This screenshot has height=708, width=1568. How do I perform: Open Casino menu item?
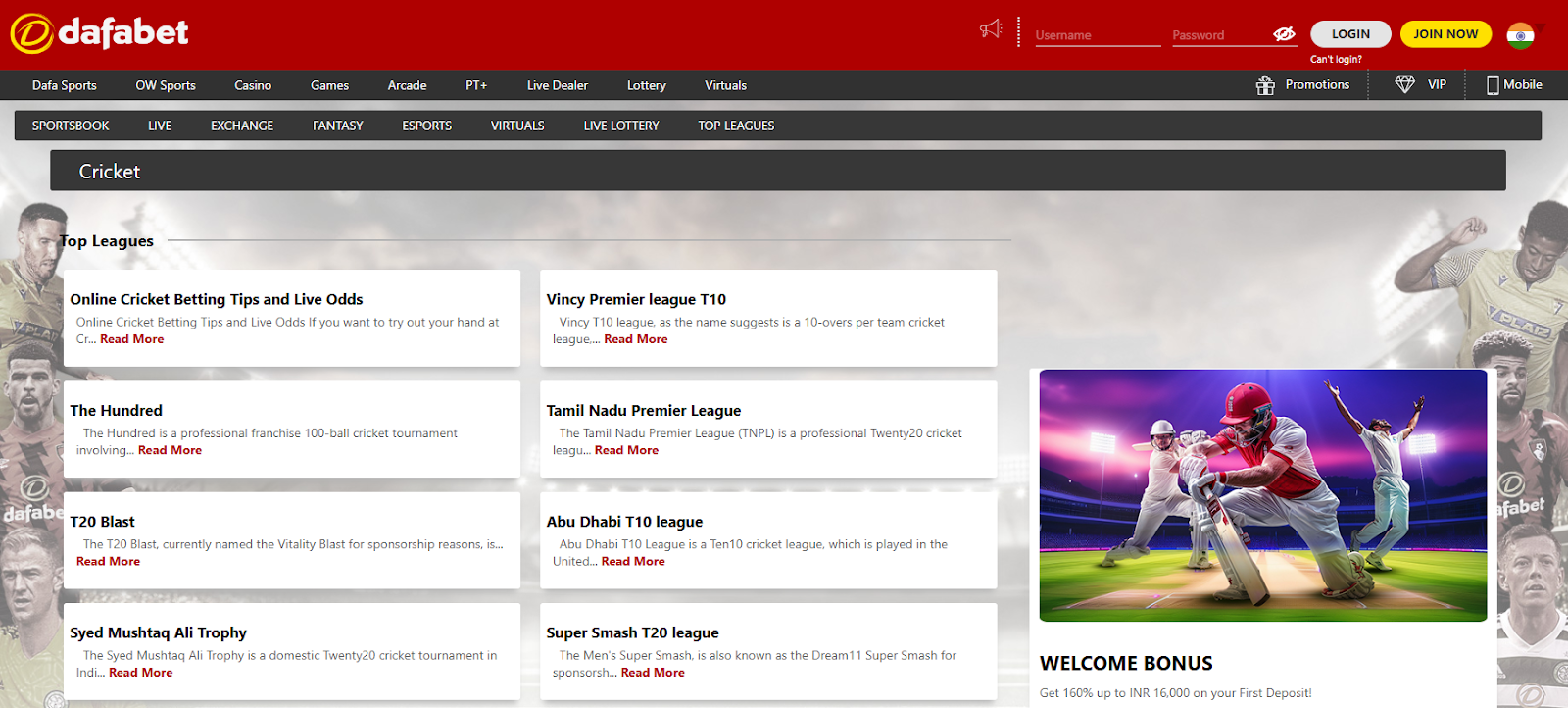[x=253, y=85]
